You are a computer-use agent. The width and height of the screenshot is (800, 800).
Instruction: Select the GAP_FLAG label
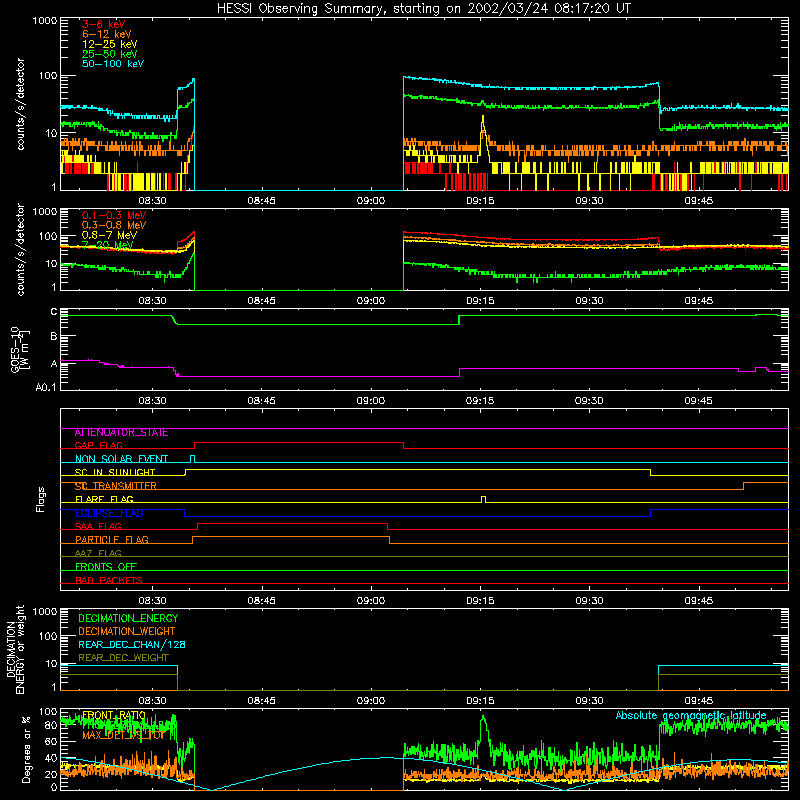tap(98, 446)
